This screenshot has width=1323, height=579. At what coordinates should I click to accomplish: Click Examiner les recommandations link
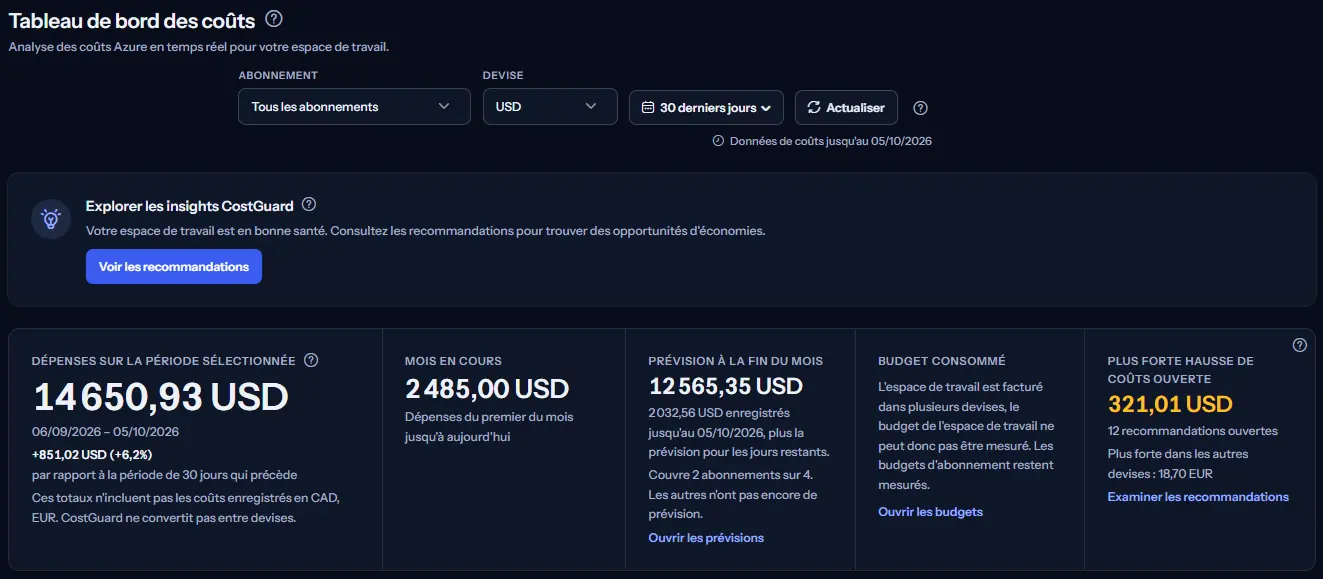pyautogui.click(x=1198, y=497)
